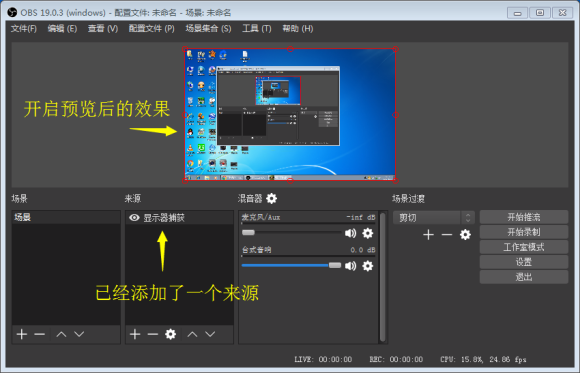Click the 开始推流 button

pyautogui.click(x=524, y=217)
